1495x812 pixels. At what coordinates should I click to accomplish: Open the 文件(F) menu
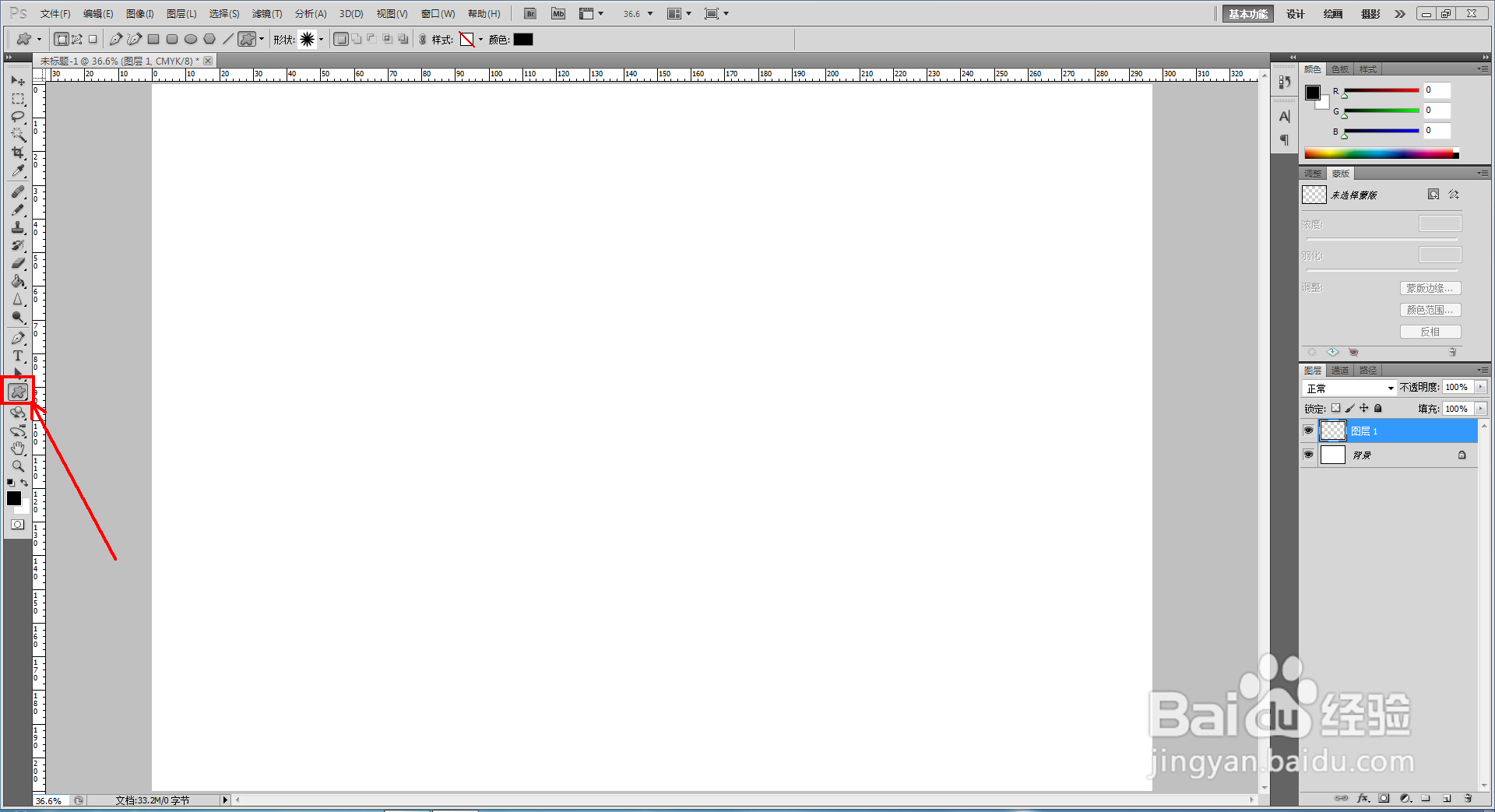click(x=55, y=14)
